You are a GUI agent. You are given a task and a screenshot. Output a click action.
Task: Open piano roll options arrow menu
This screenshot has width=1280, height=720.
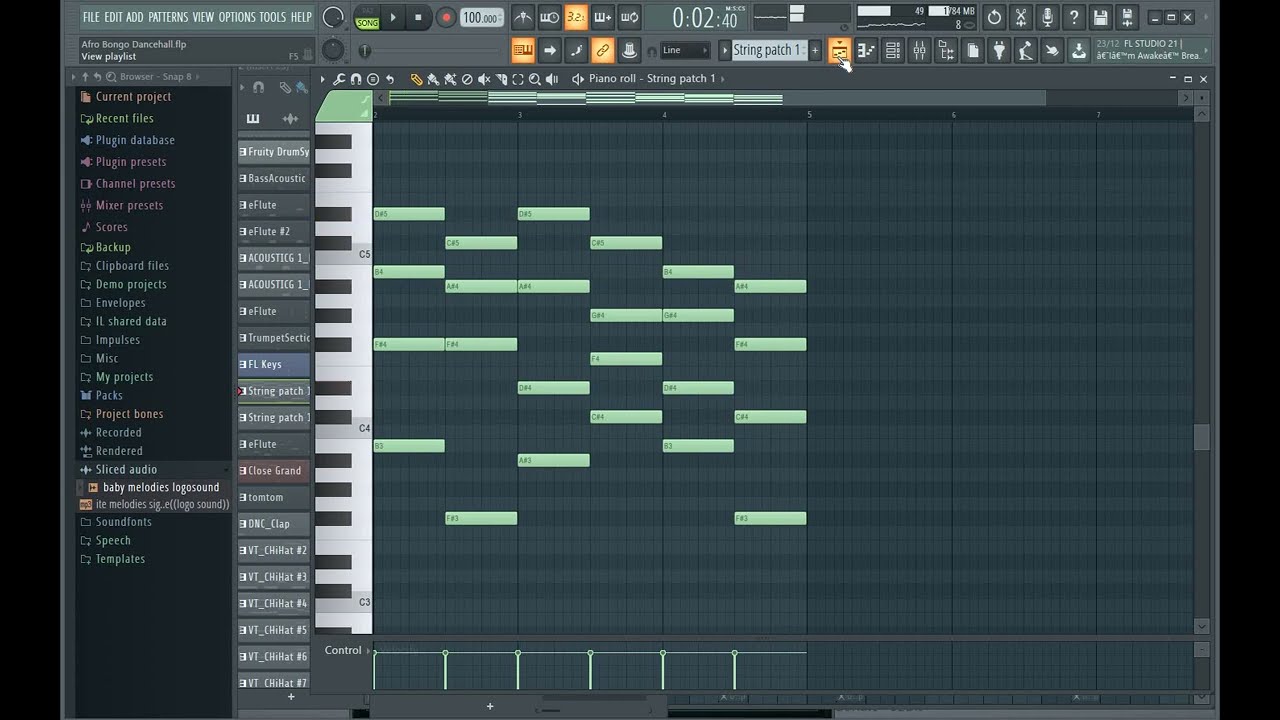[323, 79]
